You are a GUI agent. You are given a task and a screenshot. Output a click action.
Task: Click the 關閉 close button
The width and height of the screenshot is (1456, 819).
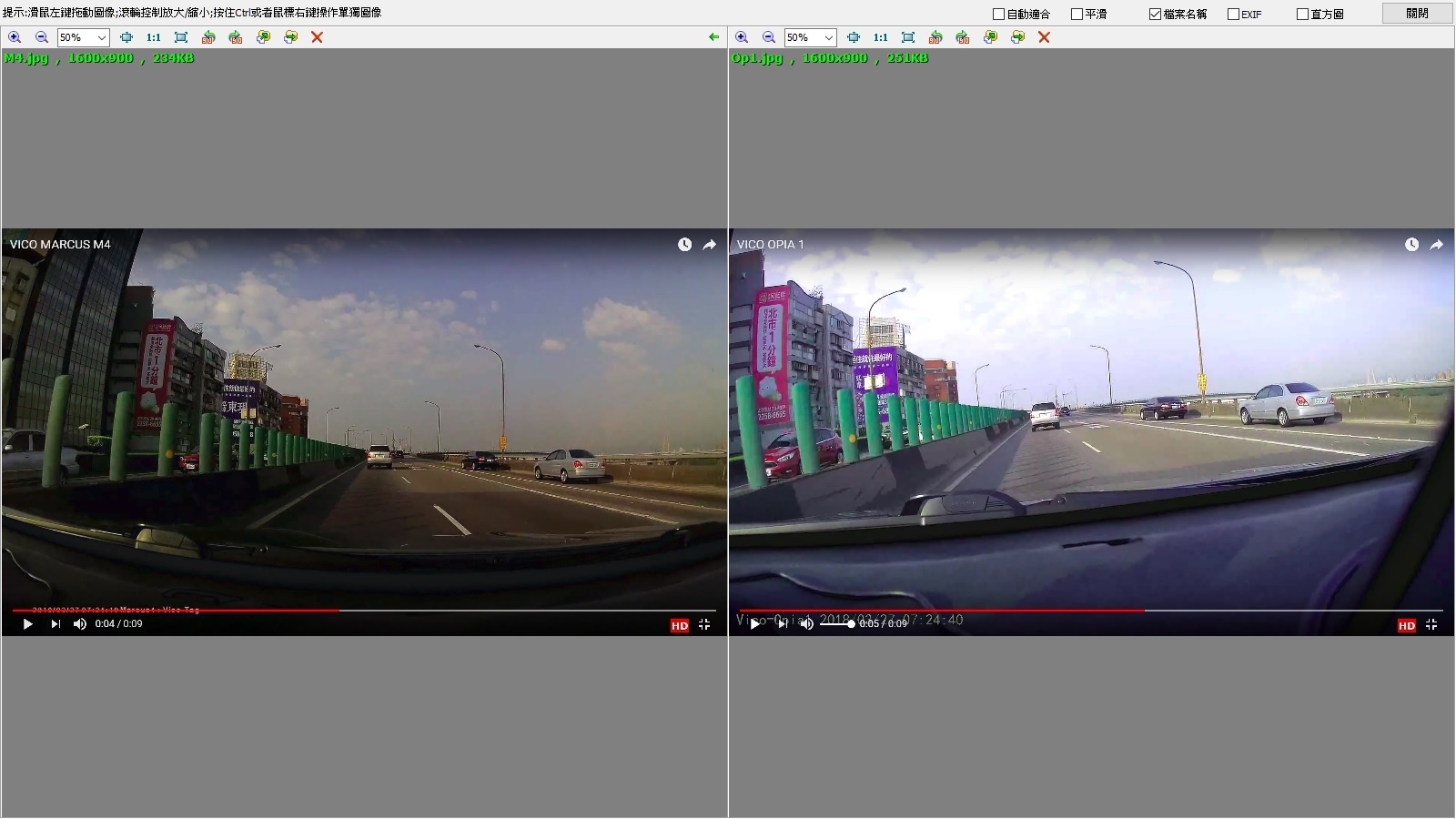(1417, 13)
